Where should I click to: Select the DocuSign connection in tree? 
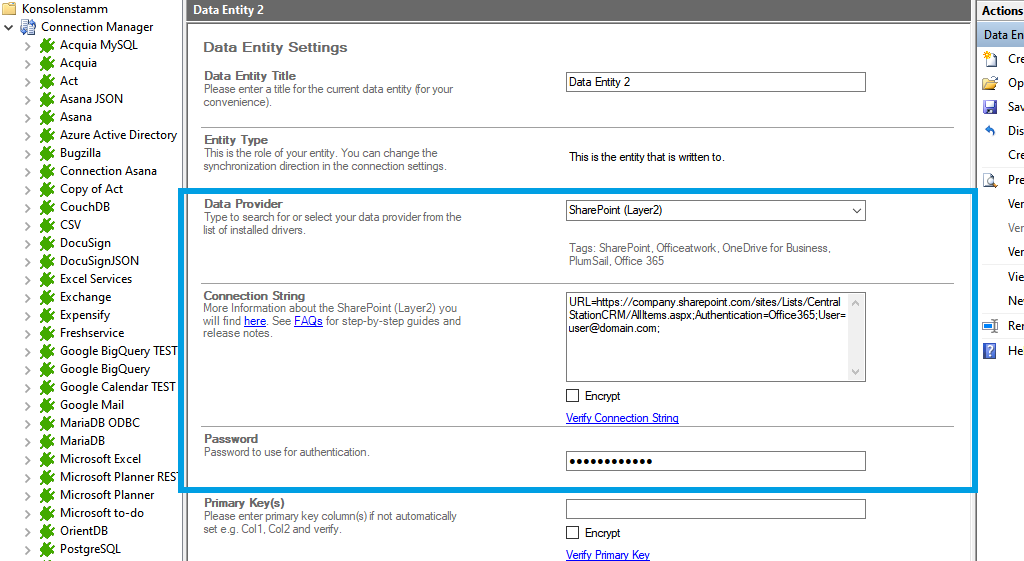point(85,243)
